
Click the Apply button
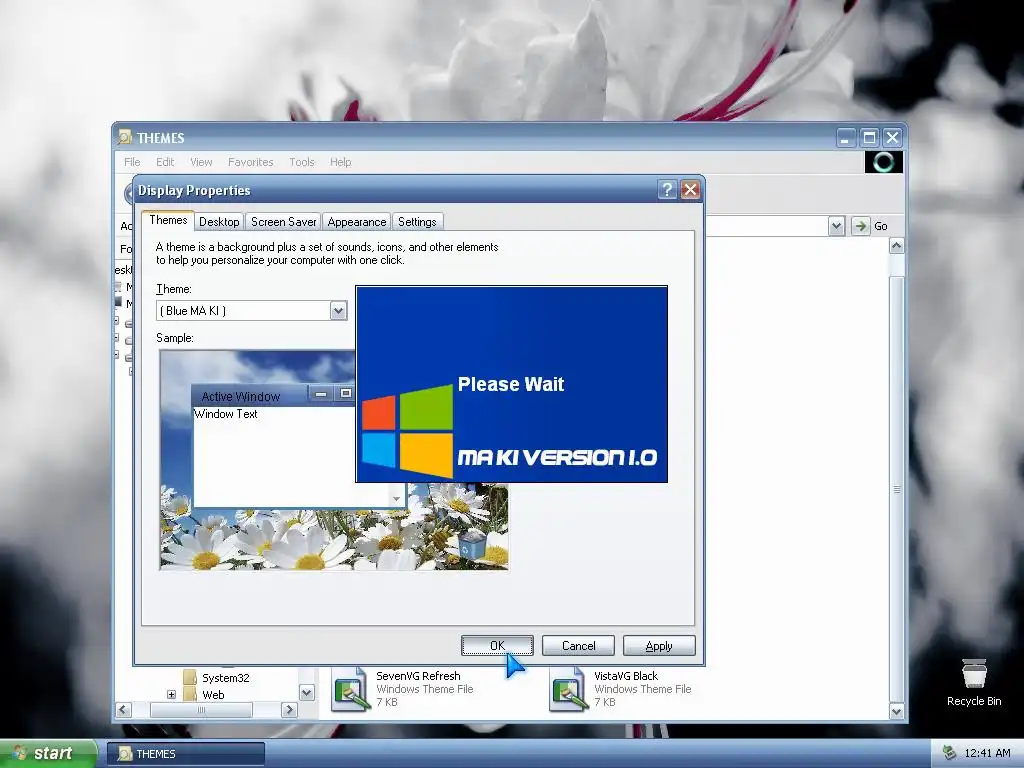(659, 645)
